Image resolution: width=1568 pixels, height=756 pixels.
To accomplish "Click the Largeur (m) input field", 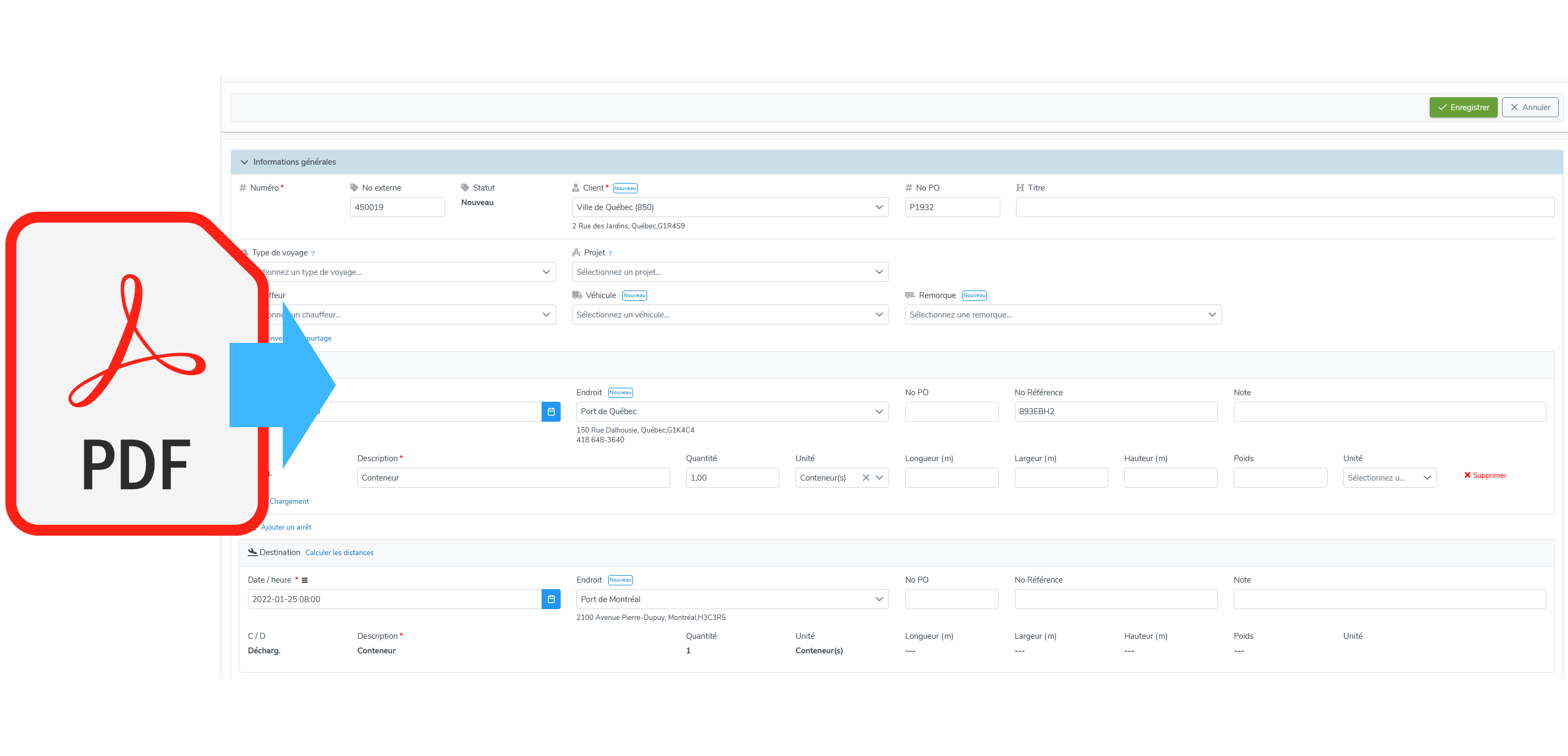I will [x=1061, y=478].
